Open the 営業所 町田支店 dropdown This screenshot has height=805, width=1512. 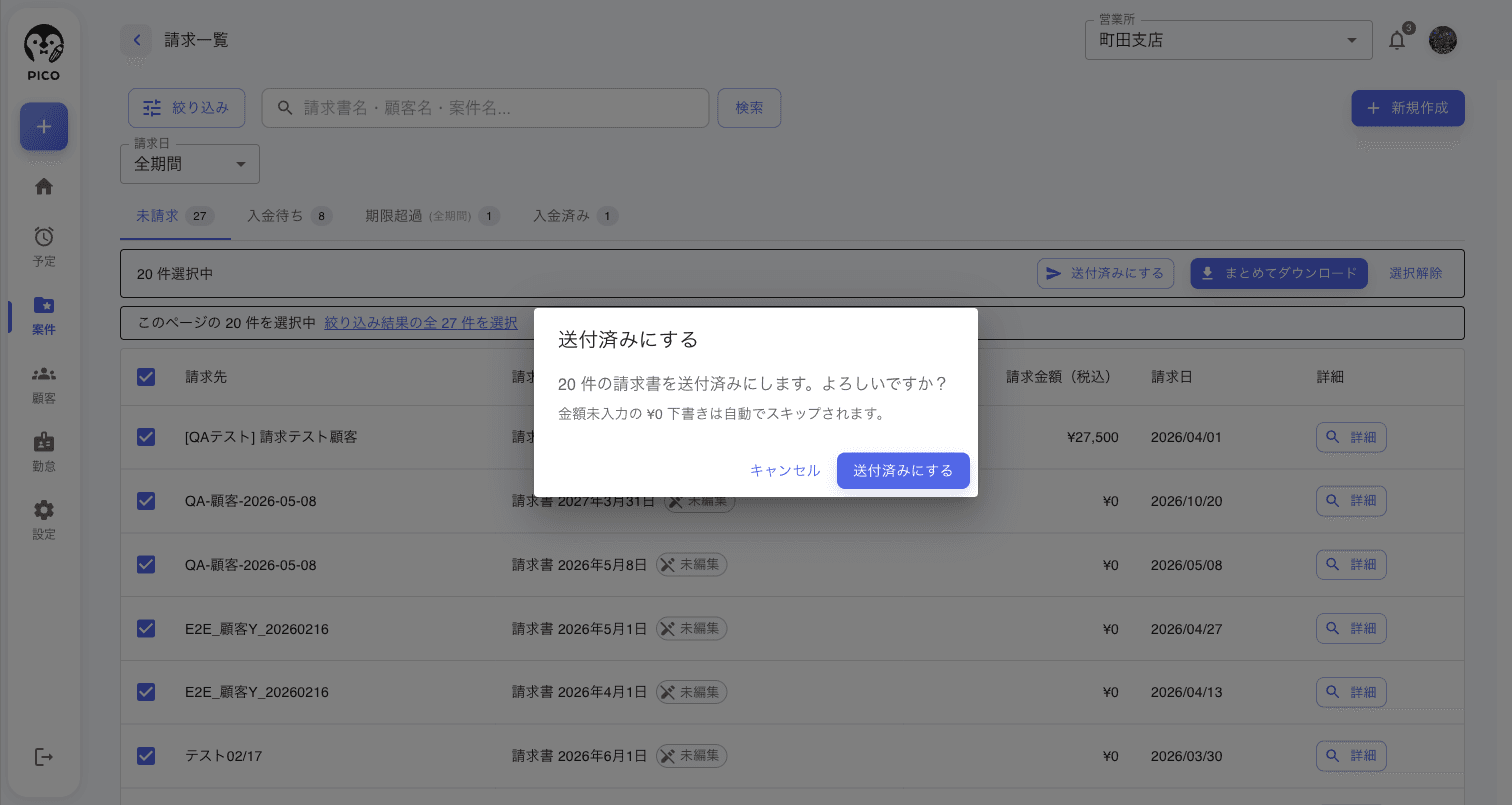(x=1228, y=40)
